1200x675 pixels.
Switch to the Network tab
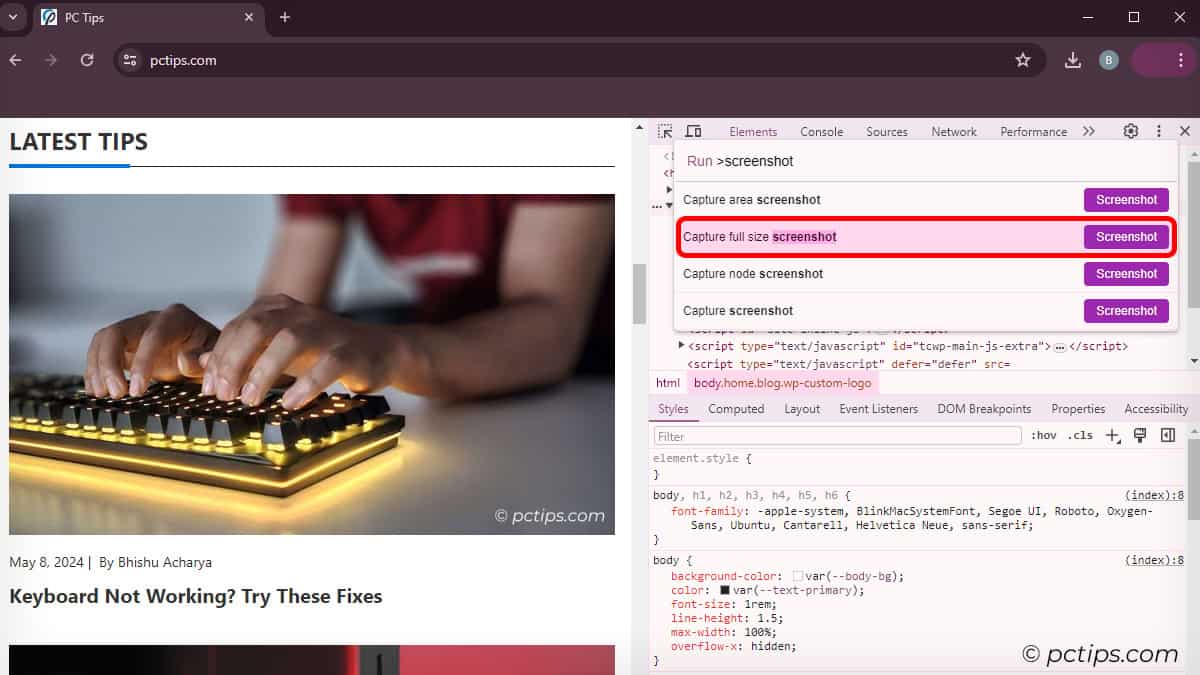point(954,132)
